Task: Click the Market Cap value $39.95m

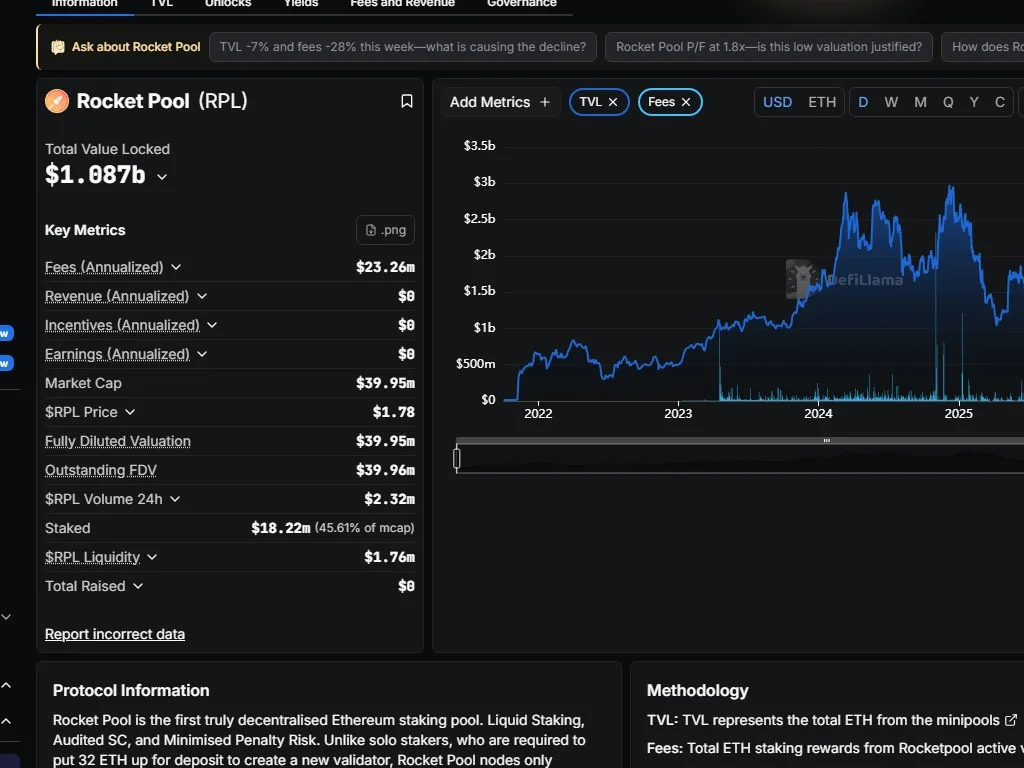Action: (x=385, y=383)
